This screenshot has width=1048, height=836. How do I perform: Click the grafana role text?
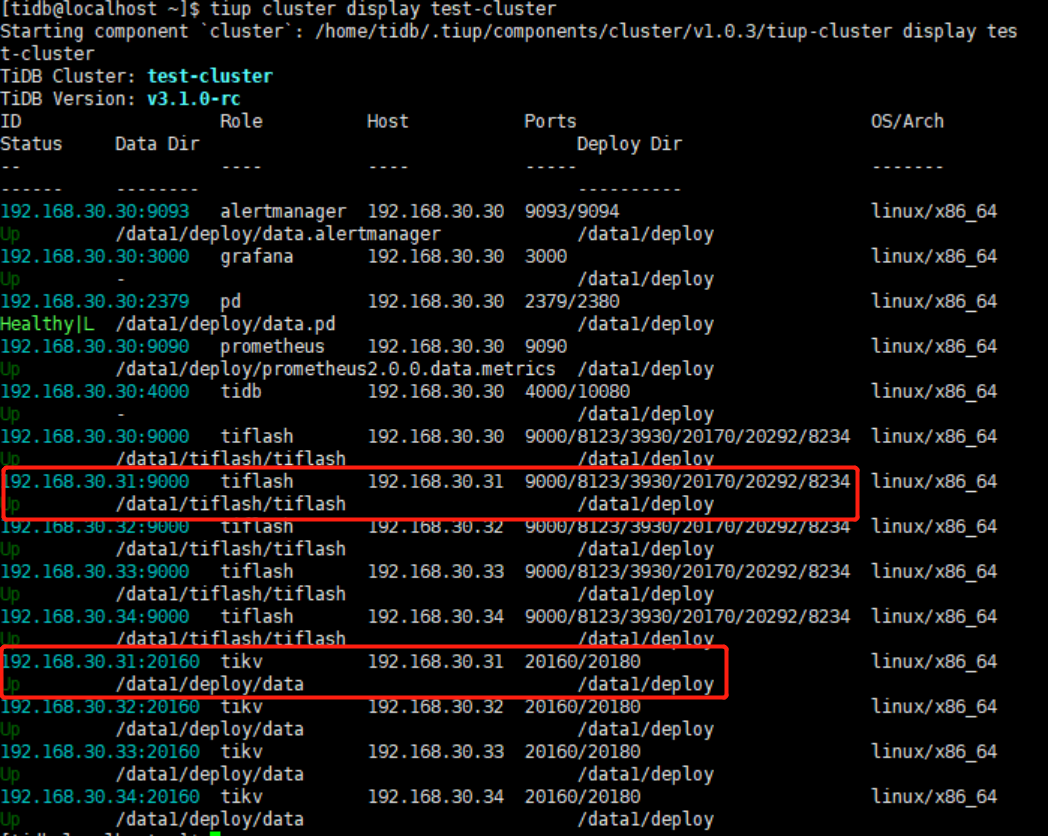(x=257, y=256)
